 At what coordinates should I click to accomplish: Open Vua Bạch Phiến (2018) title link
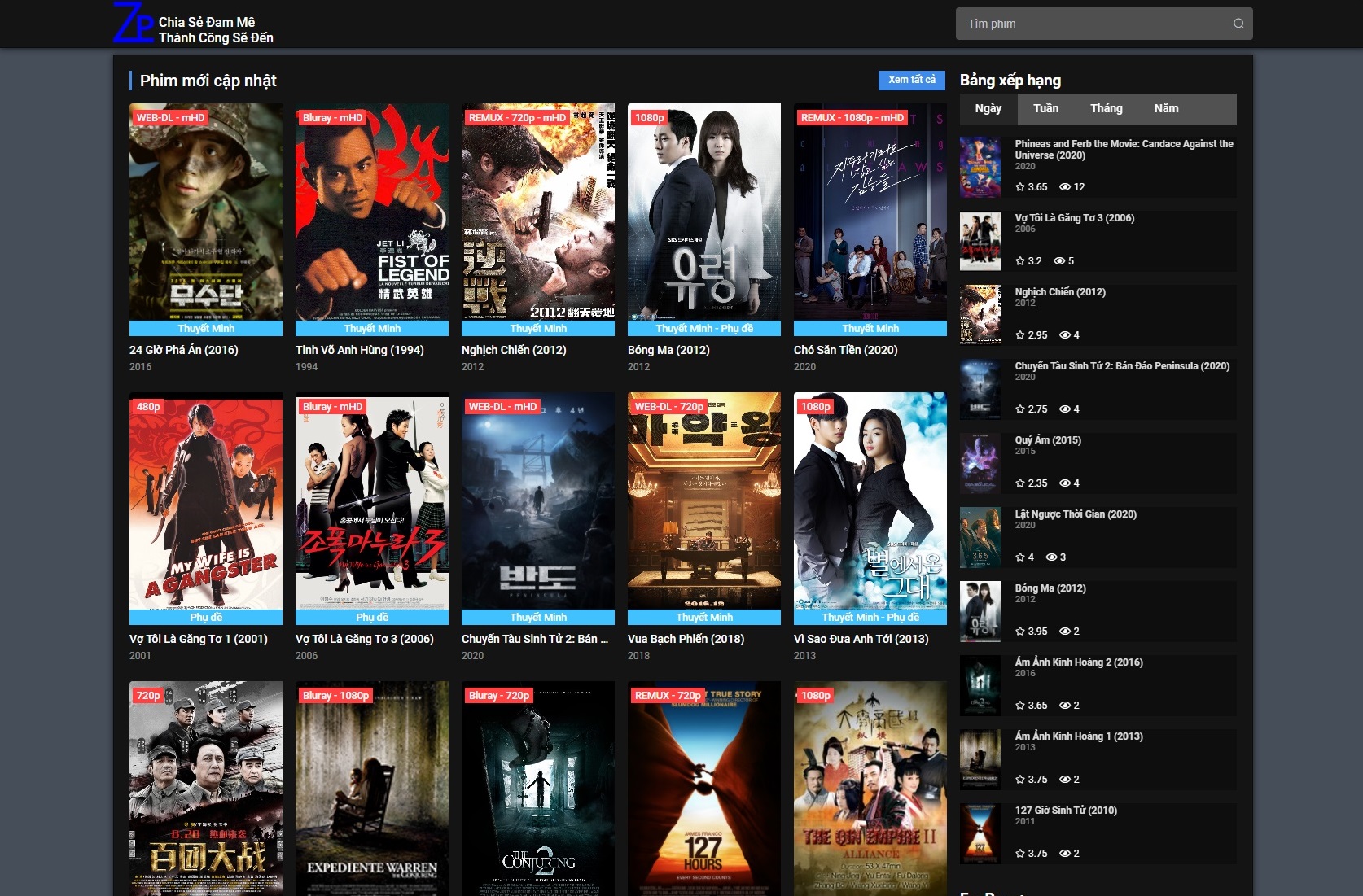[x=686, y=639]
